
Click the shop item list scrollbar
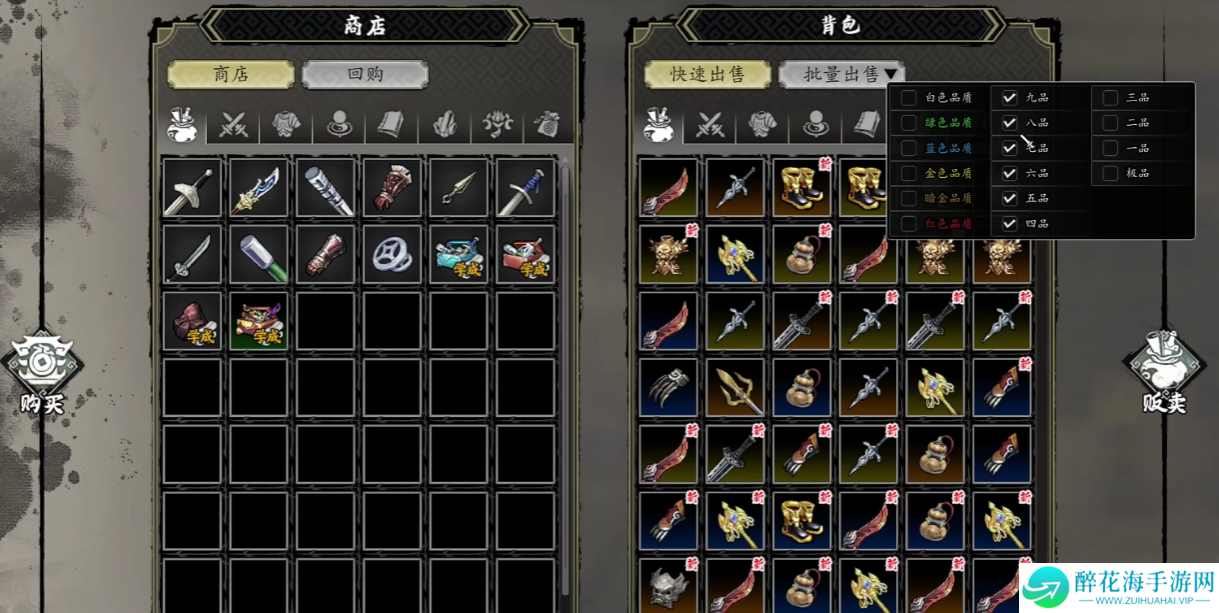pos(565,380)
